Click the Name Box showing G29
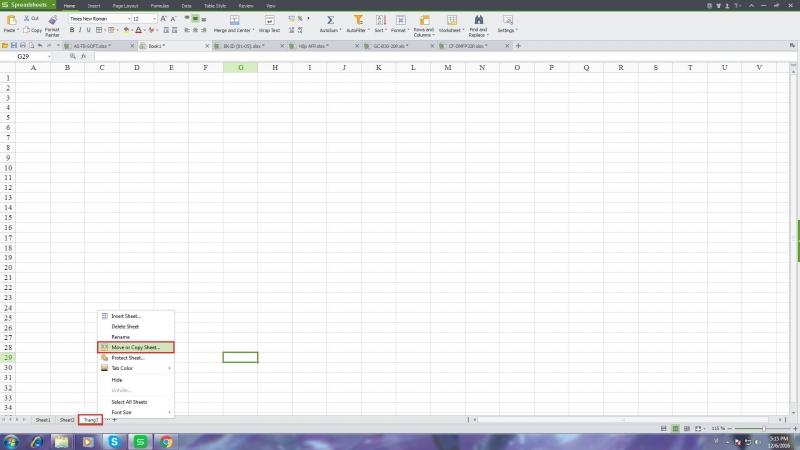The width and height of the screenshot is (800, 450). (x=30, y=56)
